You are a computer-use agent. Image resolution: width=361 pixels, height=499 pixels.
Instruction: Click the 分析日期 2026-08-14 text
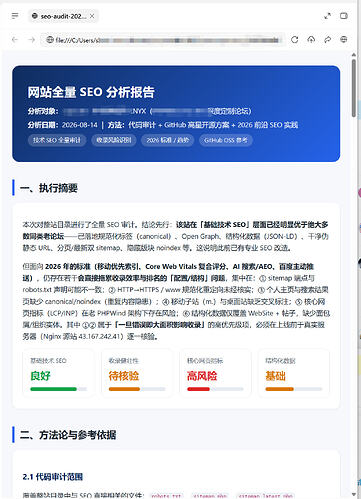click(x=63, y=125)
